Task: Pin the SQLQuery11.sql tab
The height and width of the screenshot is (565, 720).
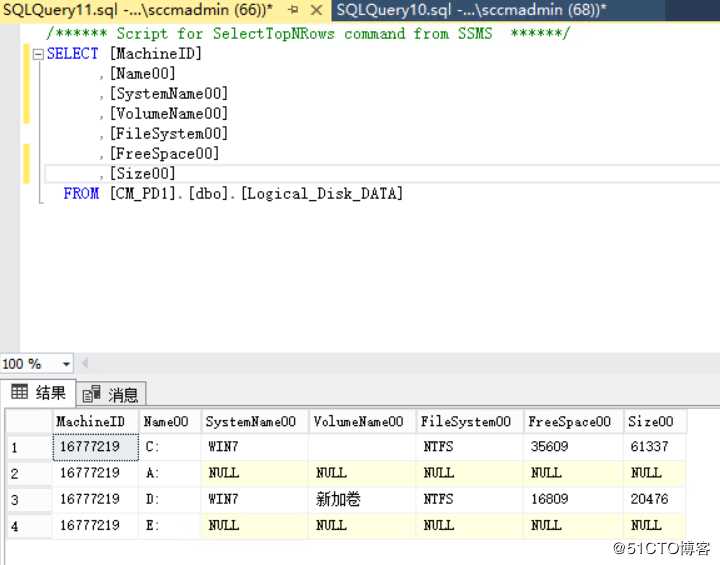Action: (x=294, y=10)
